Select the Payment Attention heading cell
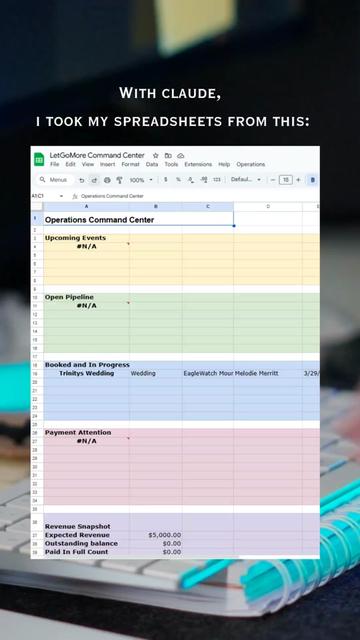 pyautogui.click(x=87, y=433)
